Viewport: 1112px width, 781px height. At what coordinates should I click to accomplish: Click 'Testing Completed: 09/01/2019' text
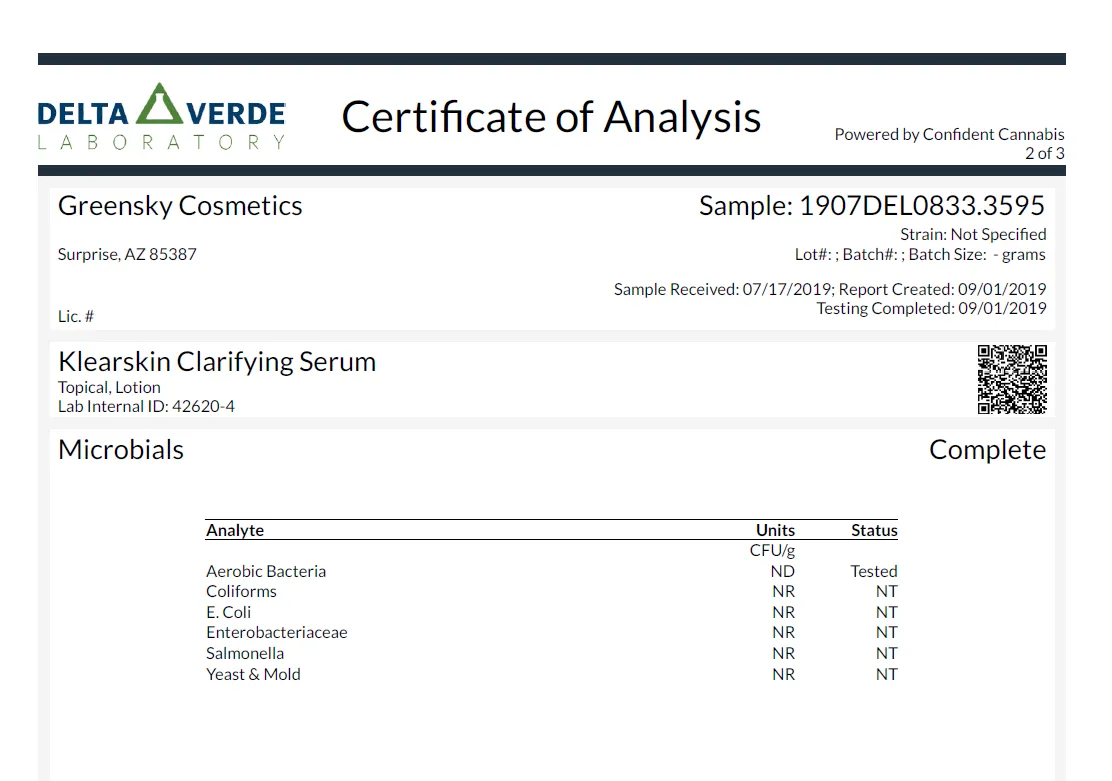pos(931,309)
